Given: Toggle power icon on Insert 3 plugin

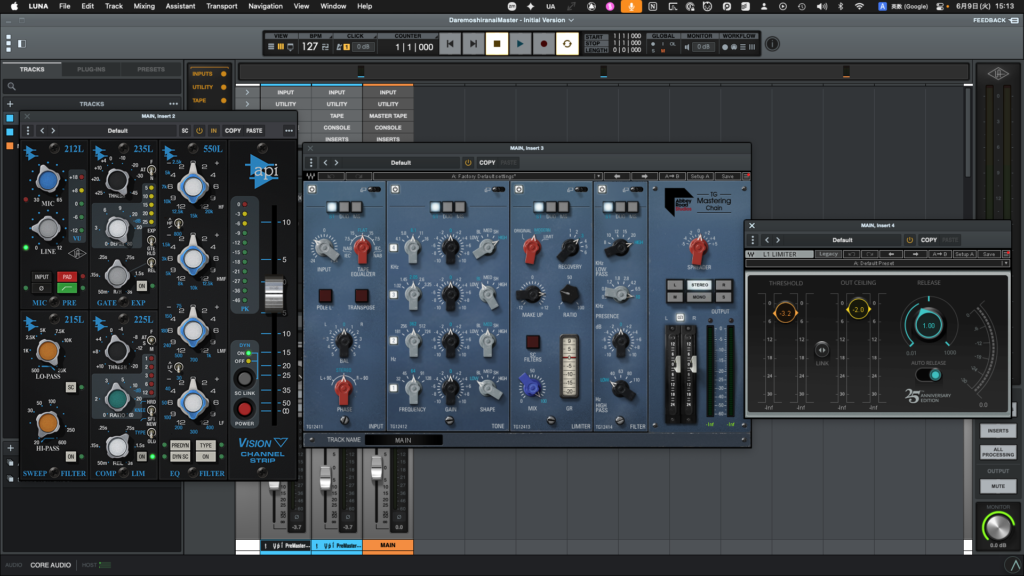Looking at the screenshot, I should coord(468,163).
